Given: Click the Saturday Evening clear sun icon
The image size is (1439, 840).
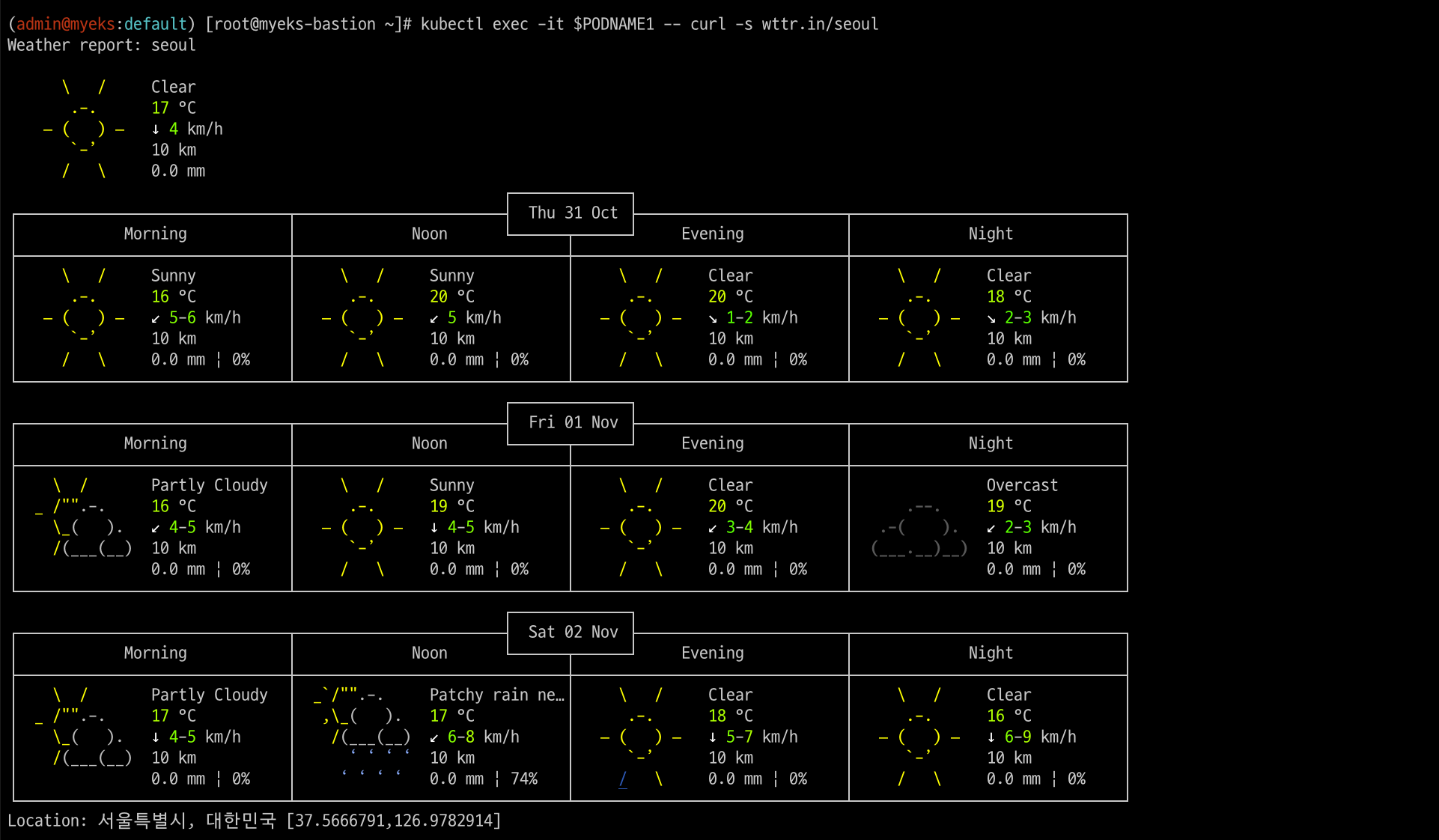Looking at the screenshot, I should [x=641, y=737].
